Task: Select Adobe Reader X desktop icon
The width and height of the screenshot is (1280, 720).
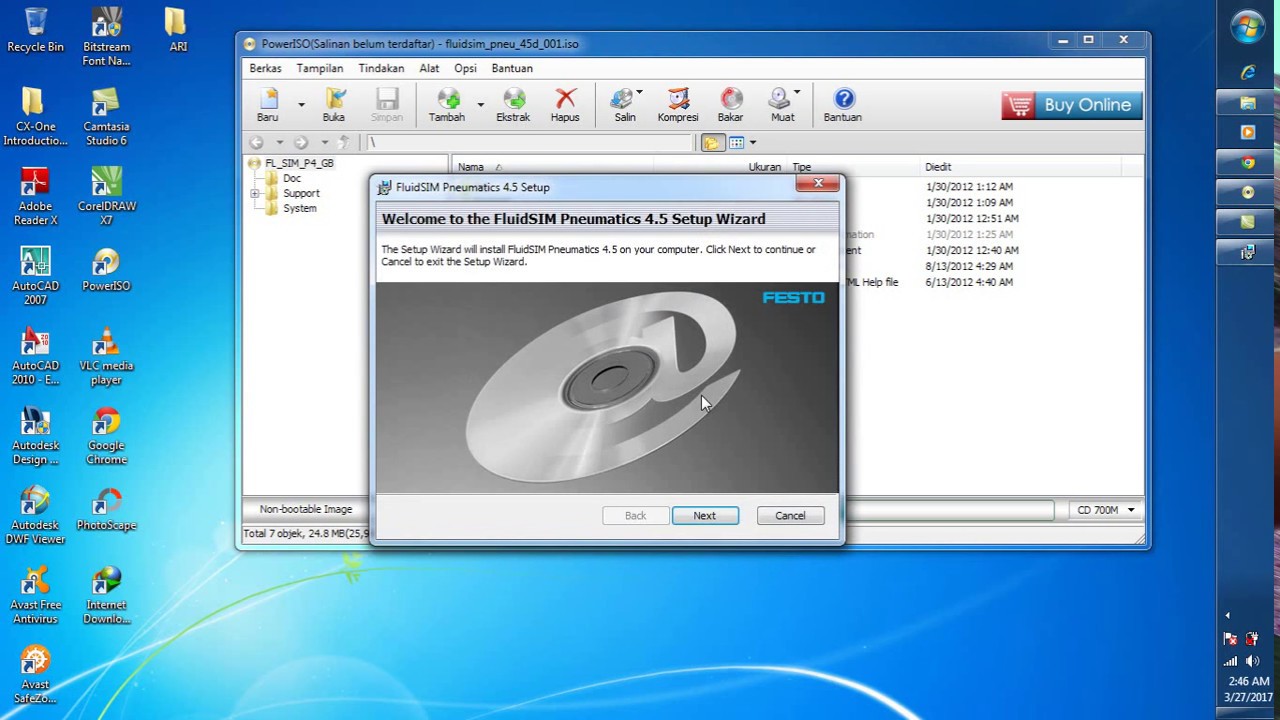Action: [35, 196]
